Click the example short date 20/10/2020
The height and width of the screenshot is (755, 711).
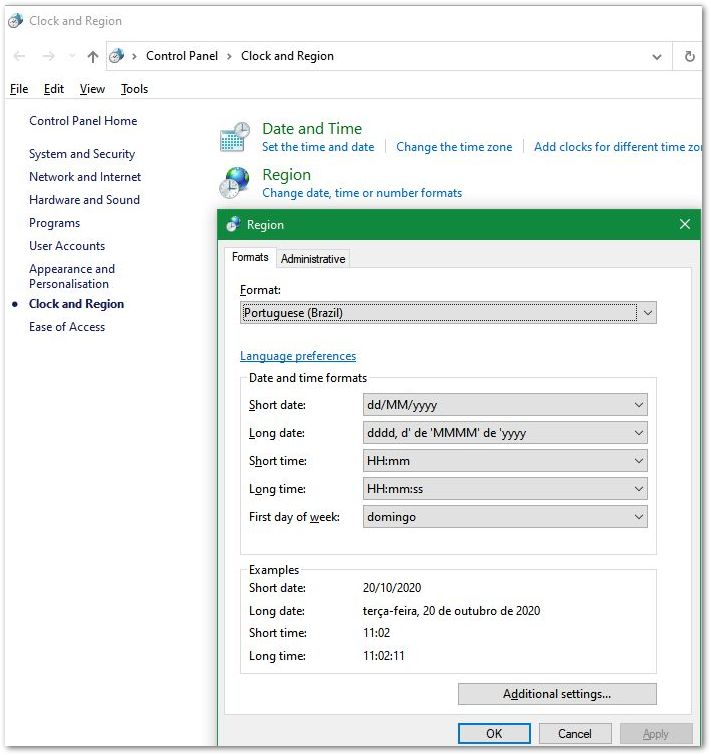click(x=392, y=587)
